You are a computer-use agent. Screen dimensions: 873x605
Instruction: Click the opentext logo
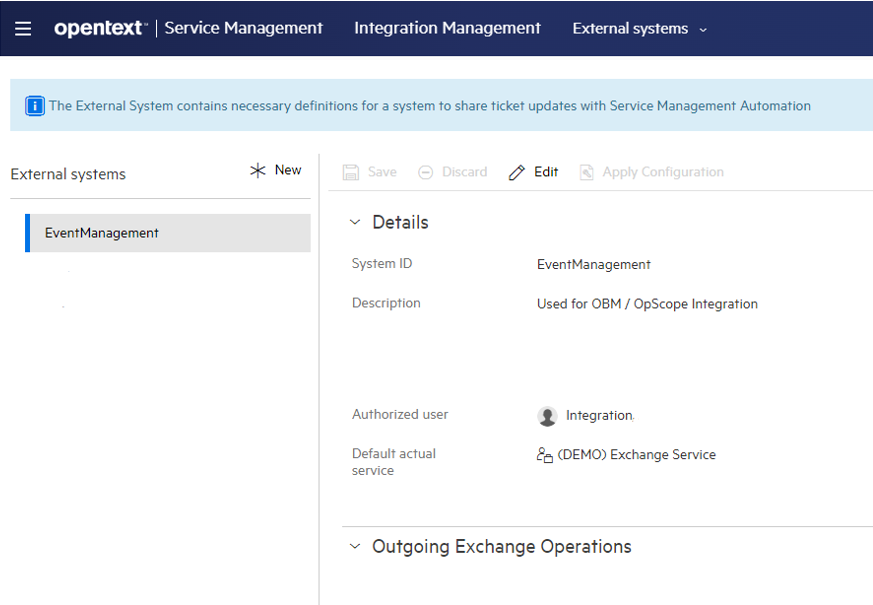click(x=100, y=28)
